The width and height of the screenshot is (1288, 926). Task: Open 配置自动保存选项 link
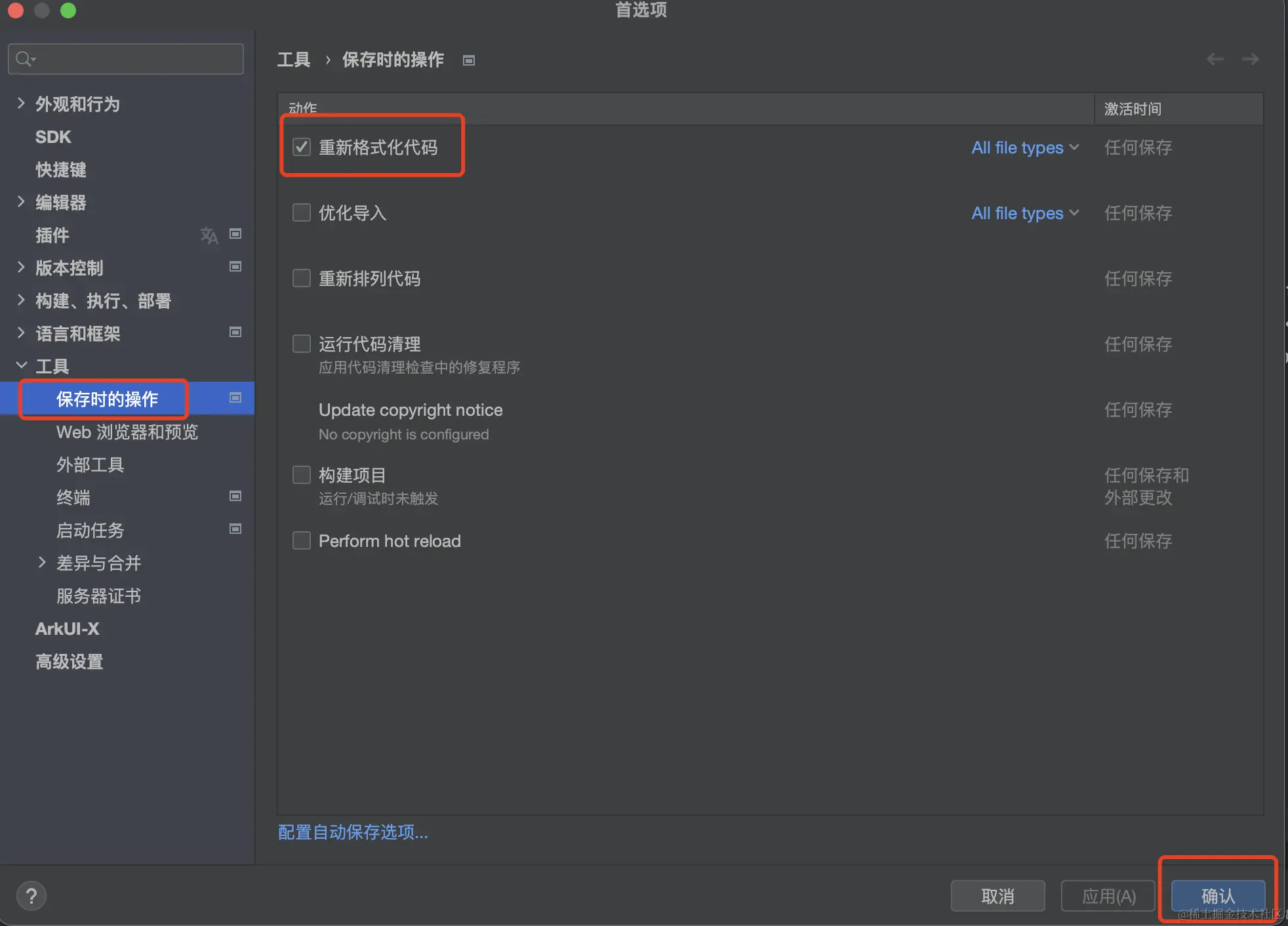(353, 832)
